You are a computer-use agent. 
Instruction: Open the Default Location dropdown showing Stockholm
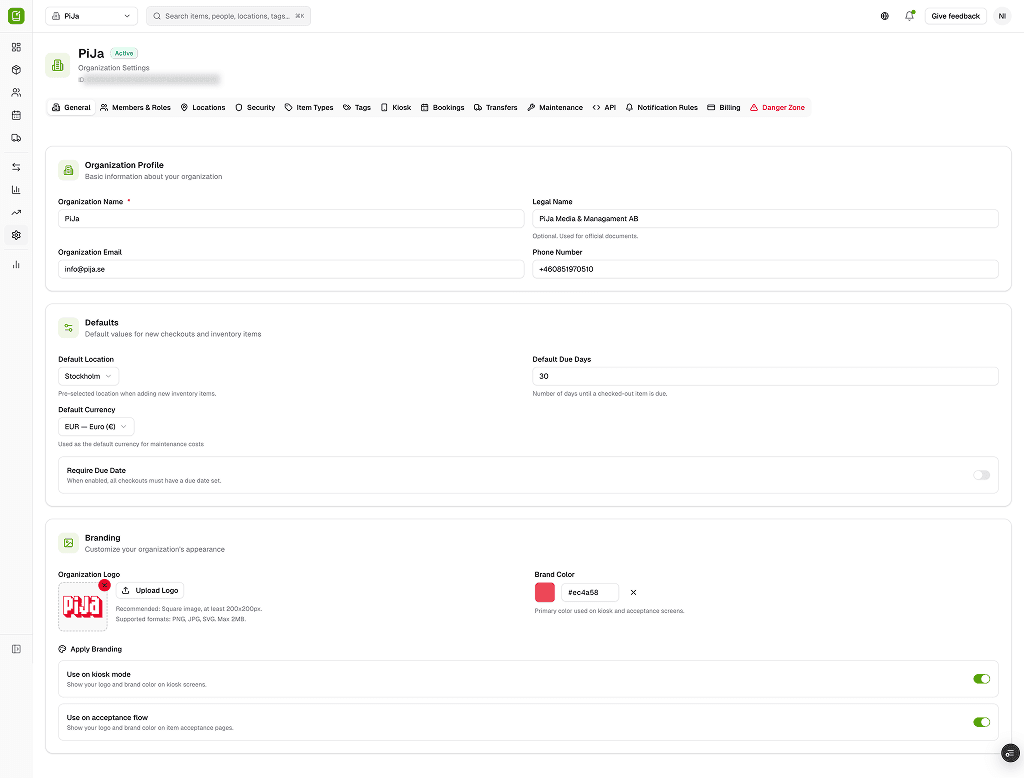[x=87, y=377]
